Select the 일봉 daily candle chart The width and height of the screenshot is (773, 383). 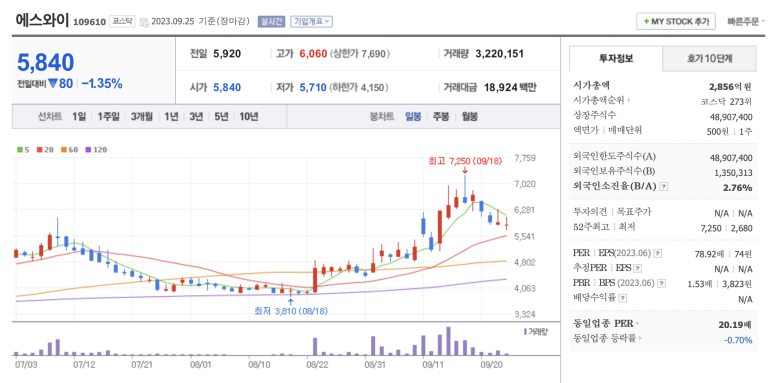[x=413, y=117]
